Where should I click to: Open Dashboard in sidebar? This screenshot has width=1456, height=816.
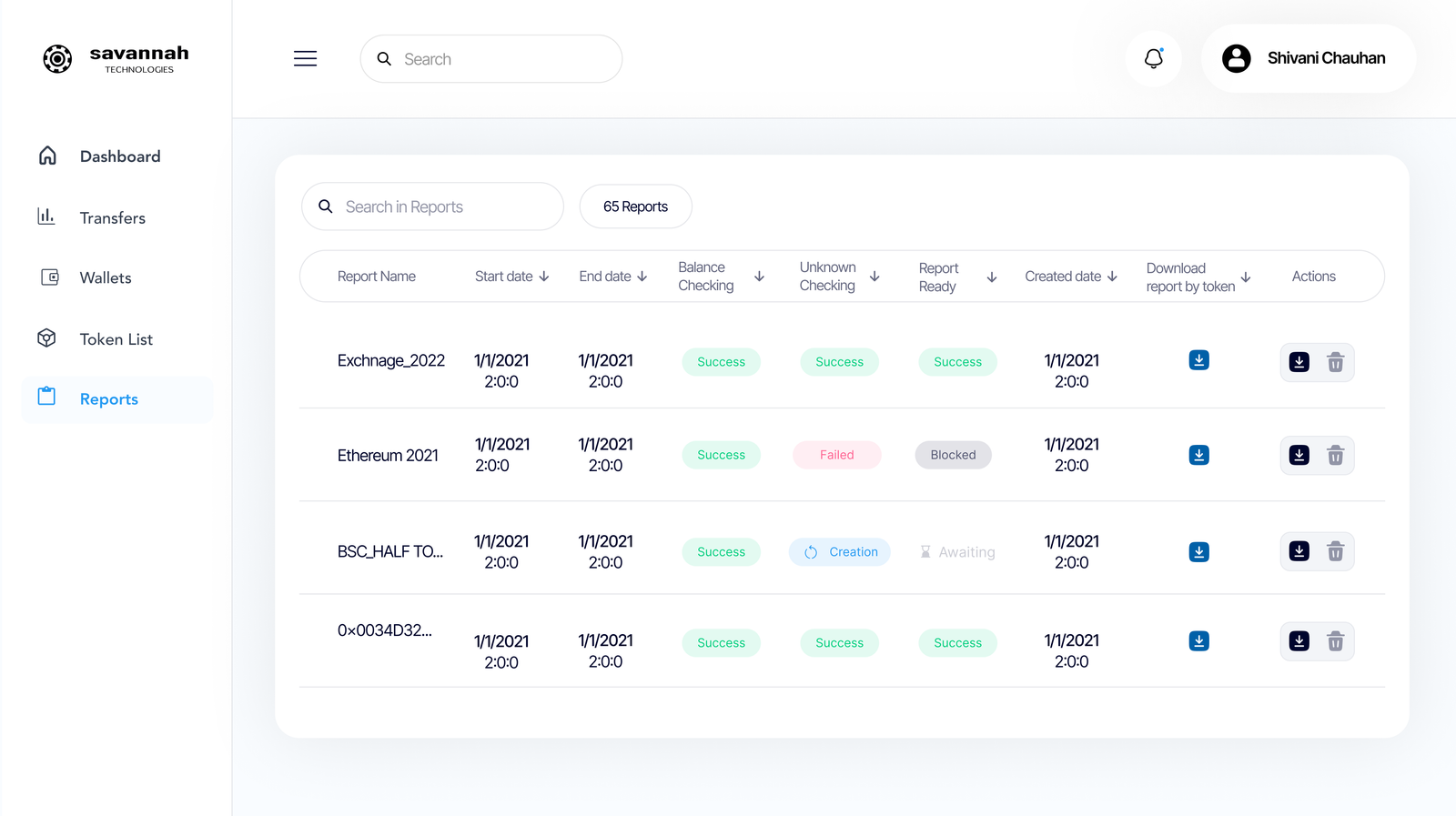[x=119, y=156]
